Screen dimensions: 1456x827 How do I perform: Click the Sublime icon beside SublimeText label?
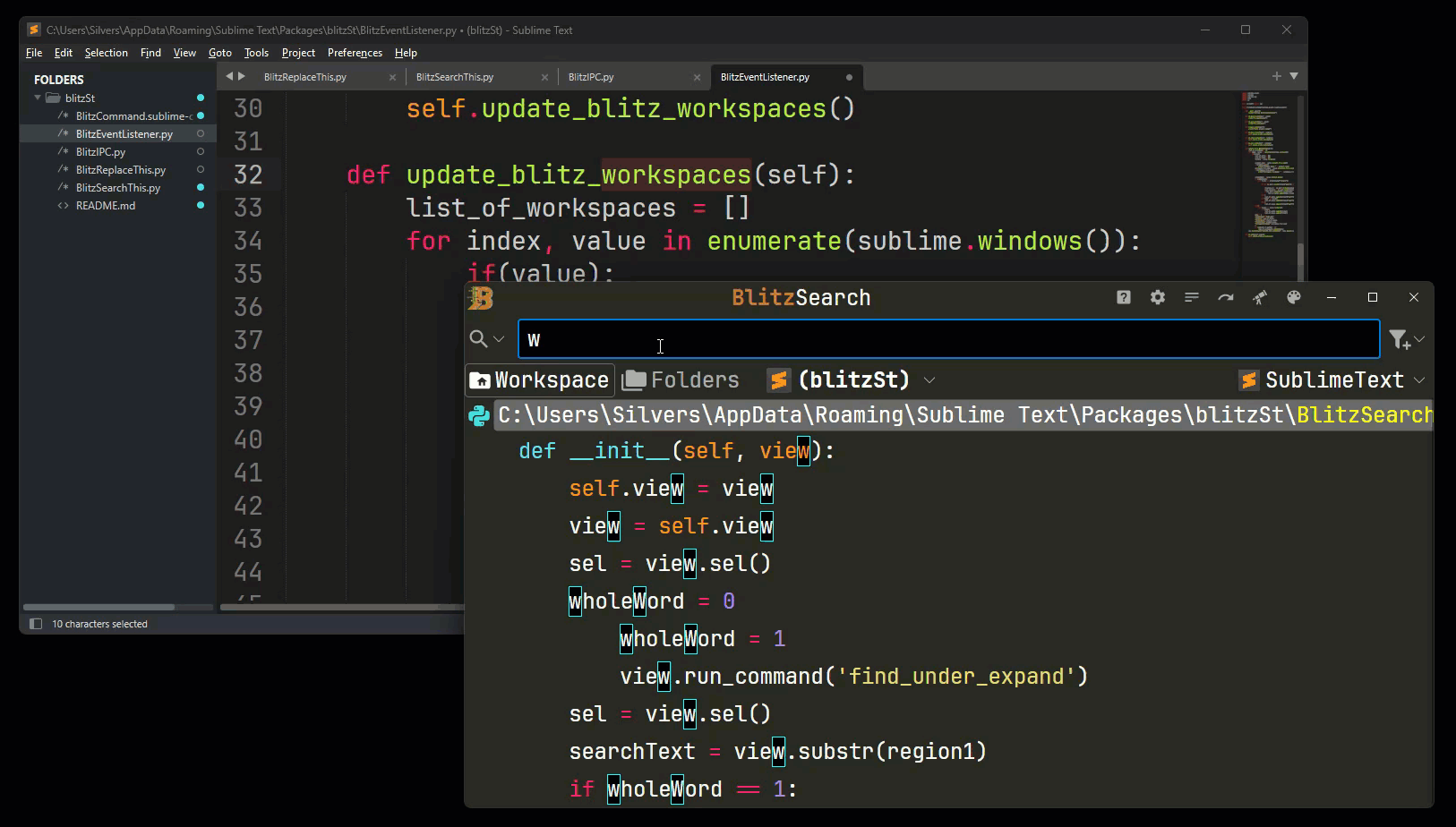click(x=1249, y=380)
